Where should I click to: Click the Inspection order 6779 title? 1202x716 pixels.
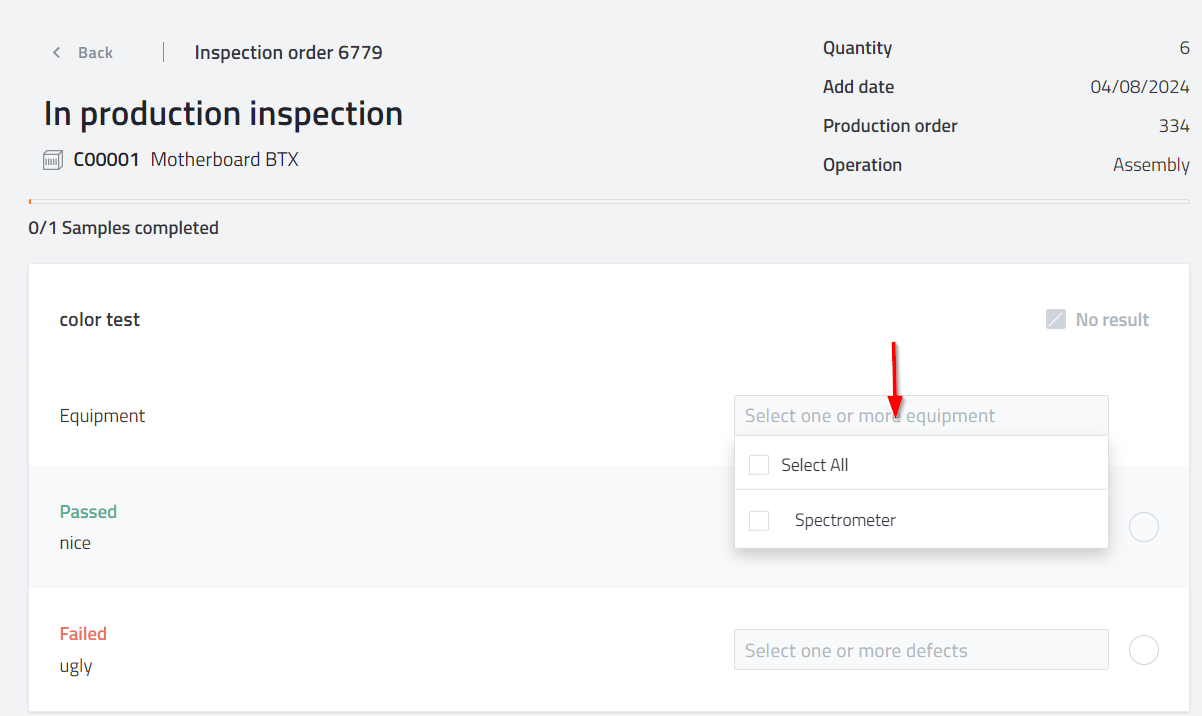tap(288, 52)
